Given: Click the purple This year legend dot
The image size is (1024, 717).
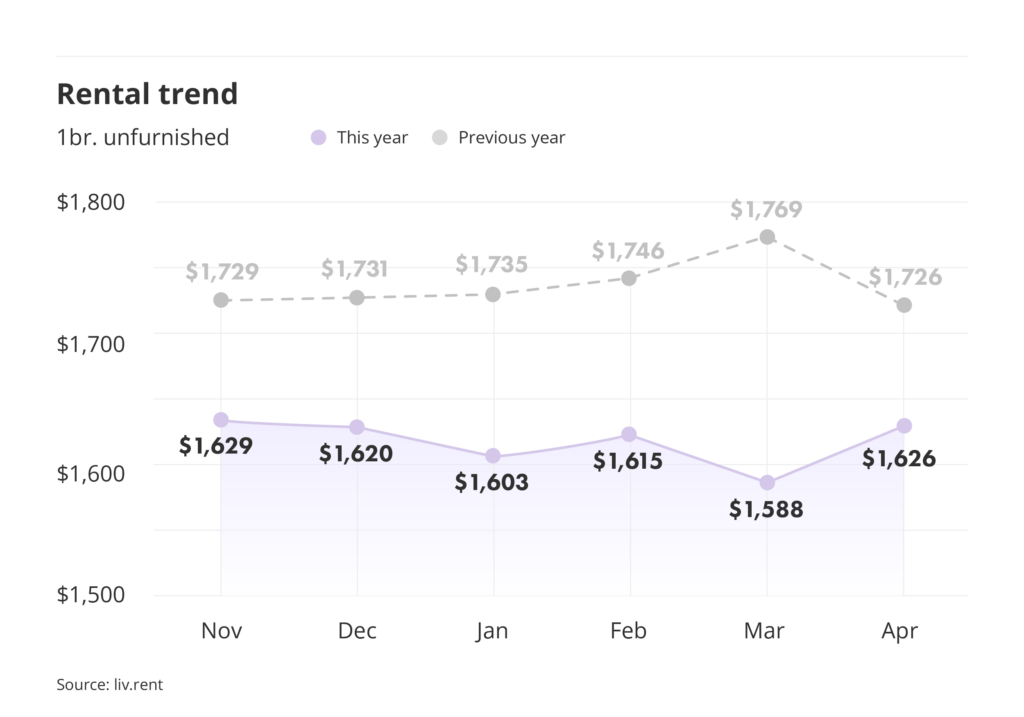Looking at the screenshot, I should tap(319, 138).
